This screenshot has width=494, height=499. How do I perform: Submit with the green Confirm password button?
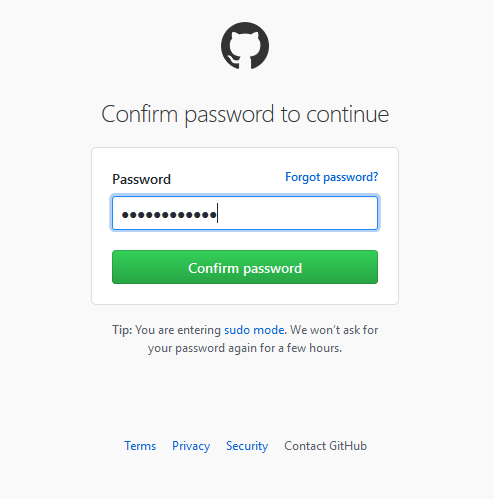point(245,267)
